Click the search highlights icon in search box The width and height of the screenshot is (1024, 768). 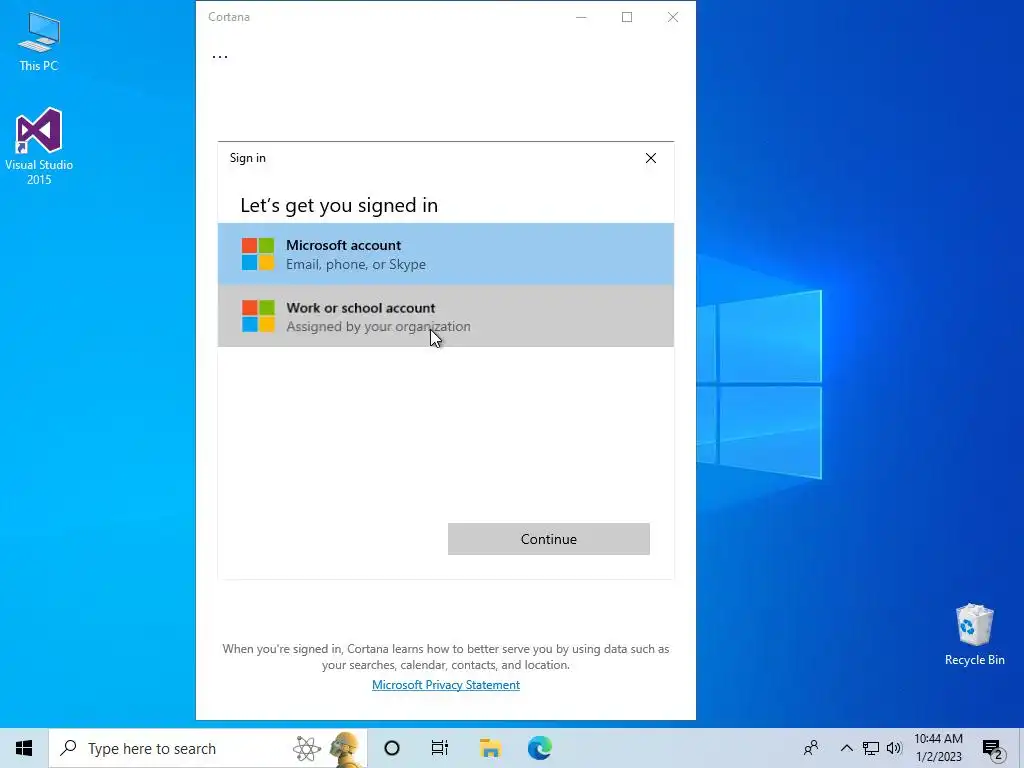(328, 748)
